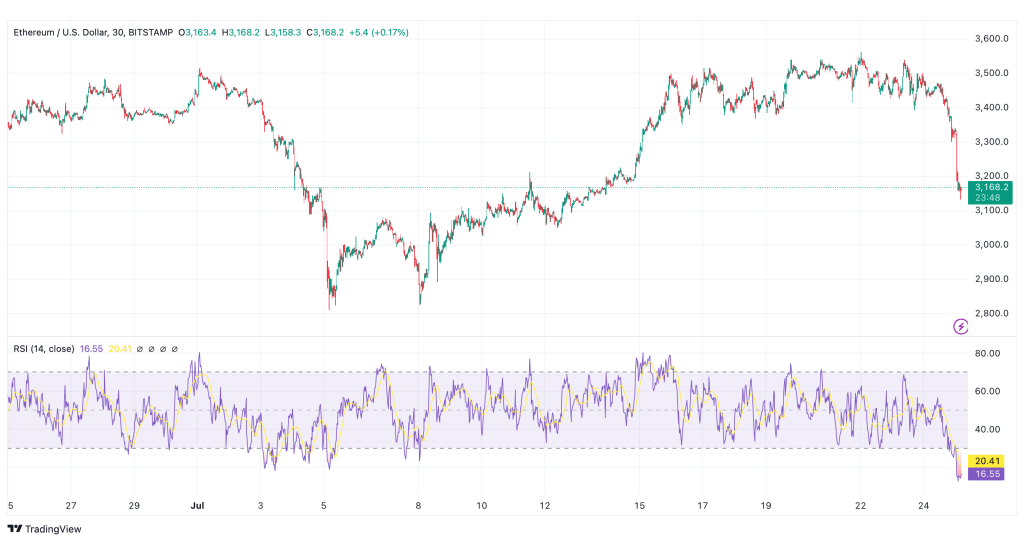Click the 3,200.00 price scale label
Screen dimensions: 1024x542
[x=991, y=176]
